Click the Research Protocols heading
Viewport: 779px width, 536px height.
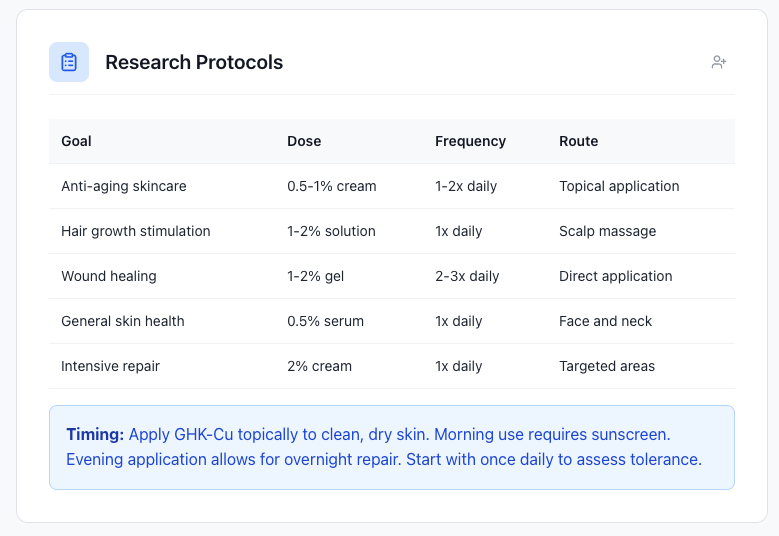[194, 62]
